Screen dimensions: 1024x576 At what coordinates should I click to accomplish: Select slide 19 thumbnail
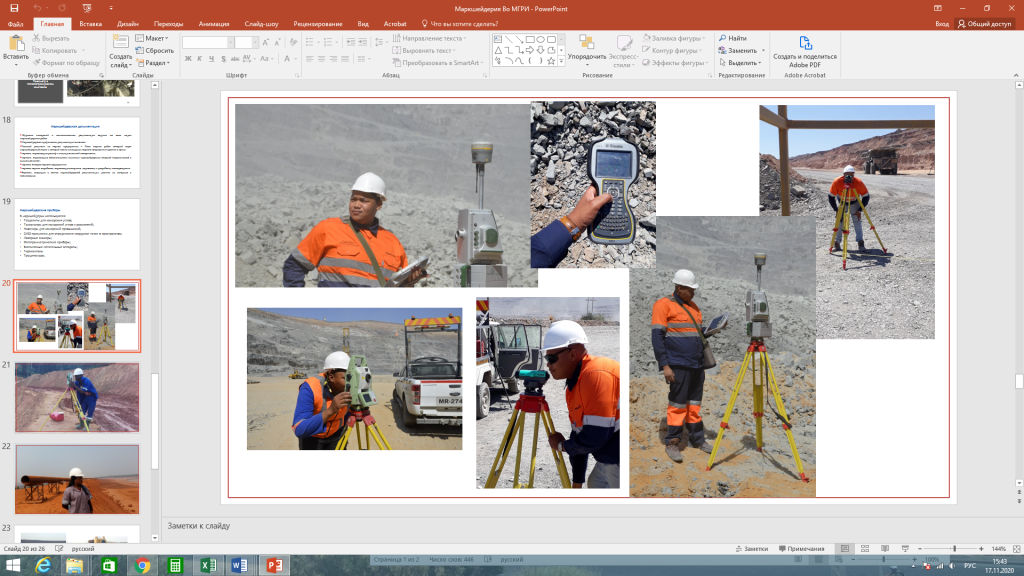[x=77, y=234]
